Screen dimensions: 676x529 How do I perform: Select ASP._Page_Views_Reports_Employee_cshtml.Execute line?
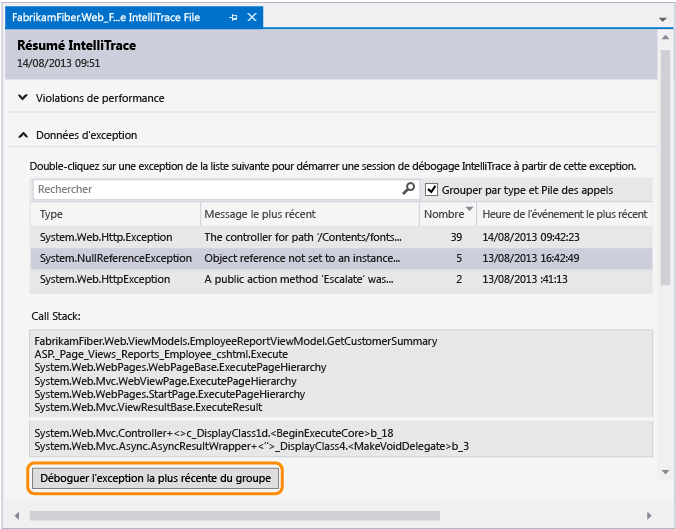click(x=161, y=354)
